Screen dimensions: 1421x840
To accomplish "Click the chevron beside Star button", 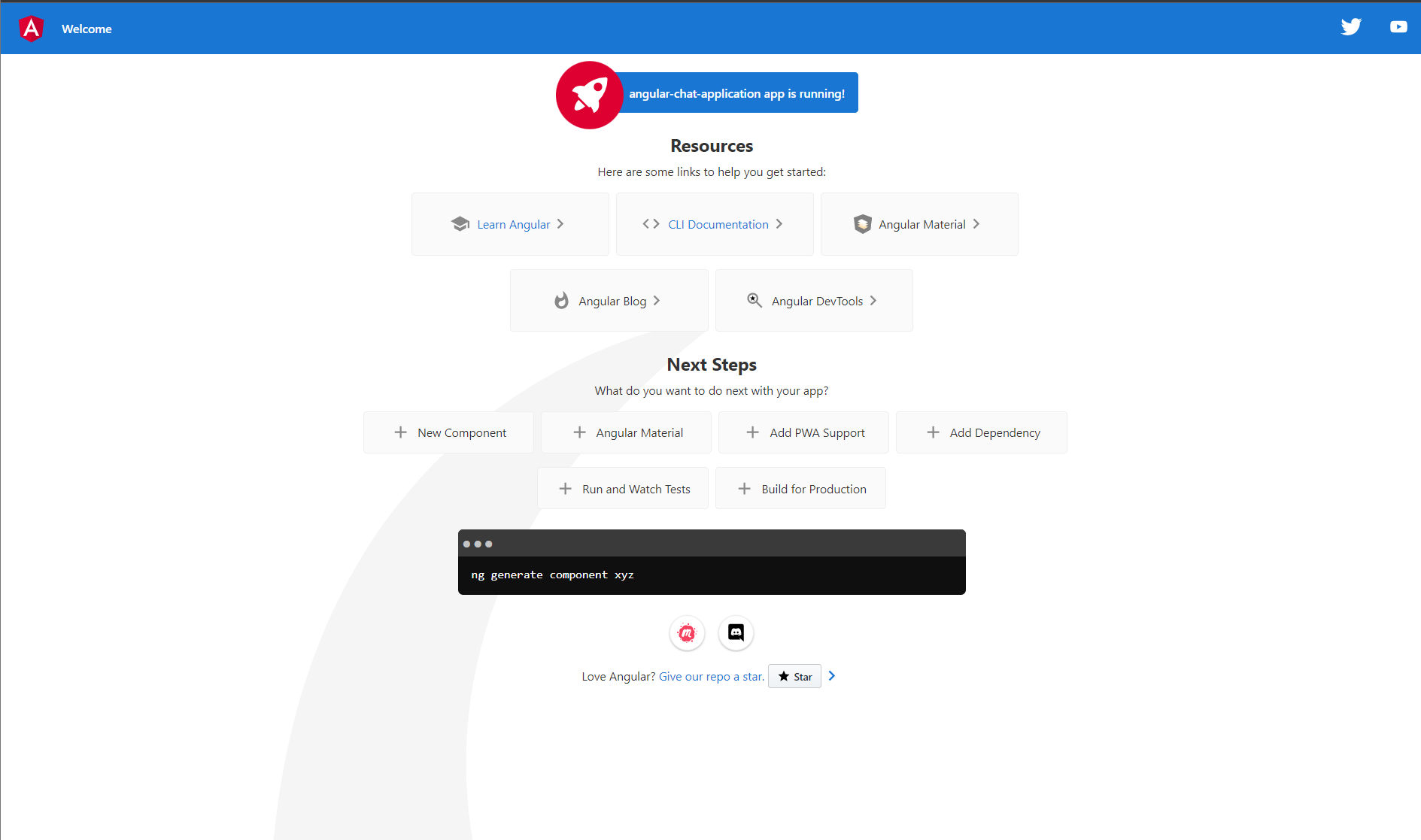I will 832,676.
